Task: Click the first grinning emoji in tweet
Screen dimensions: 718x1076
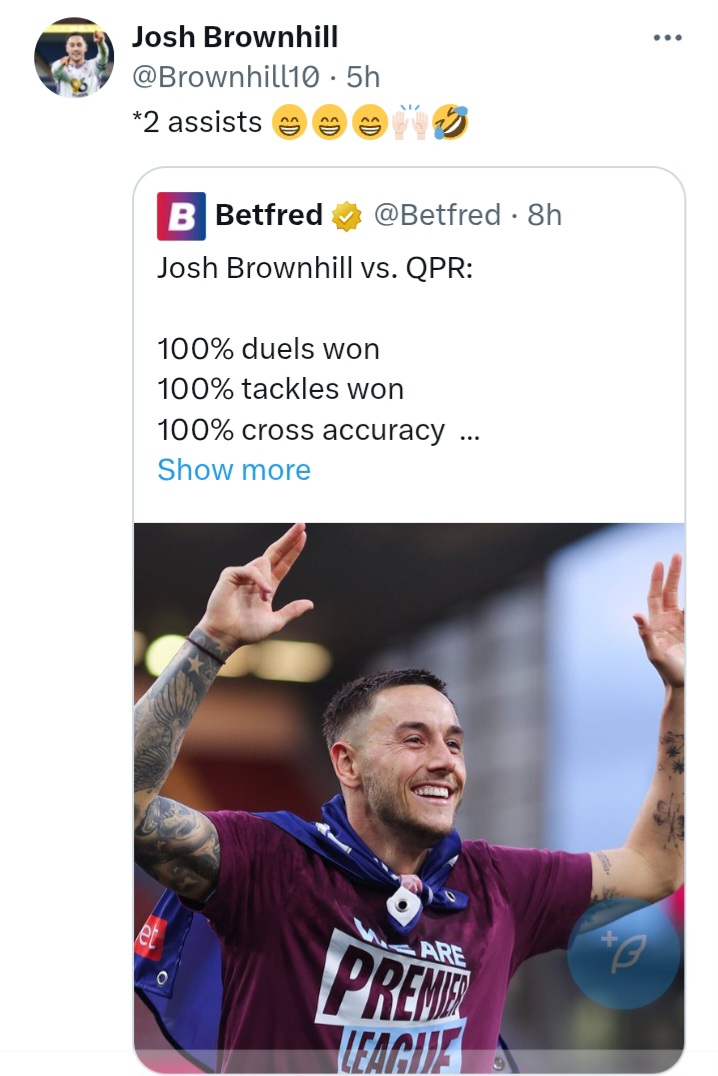Action: coord(287,123)
